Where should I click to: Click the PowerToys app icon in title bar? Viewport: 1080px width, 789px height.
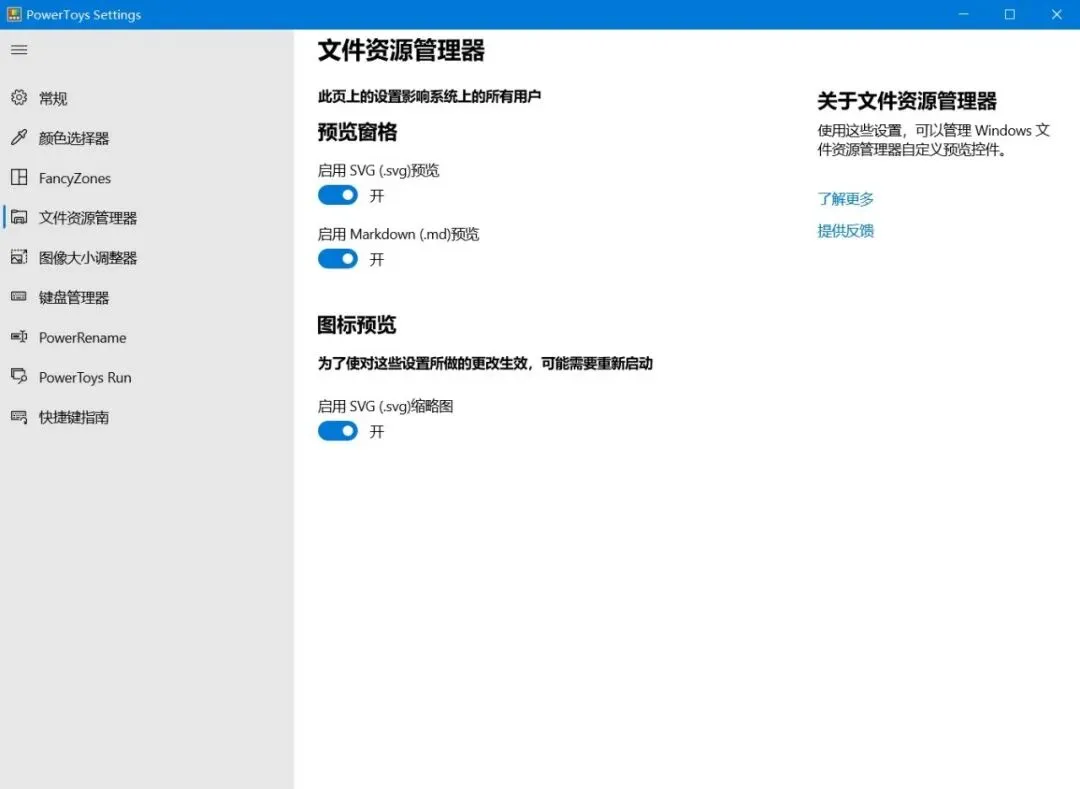pyautogui.click(x=14, y=14)
